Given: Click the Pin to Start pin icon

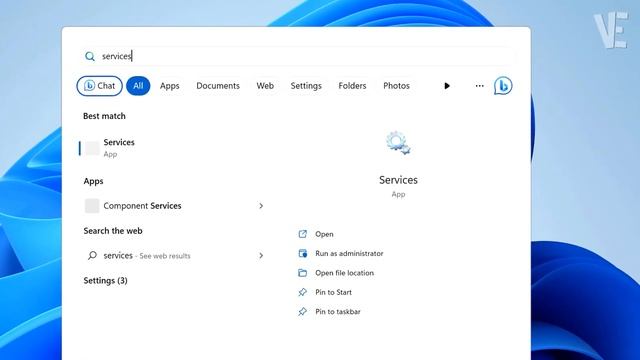Looking at the screenshot, I should coord(302,292).
